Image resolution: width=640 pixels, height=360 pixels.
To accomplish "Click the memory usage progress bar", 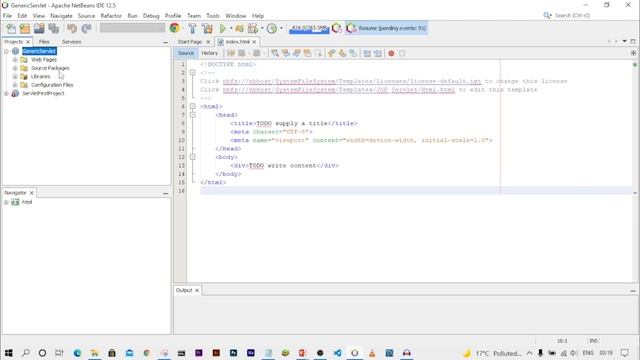I will 309,29.
